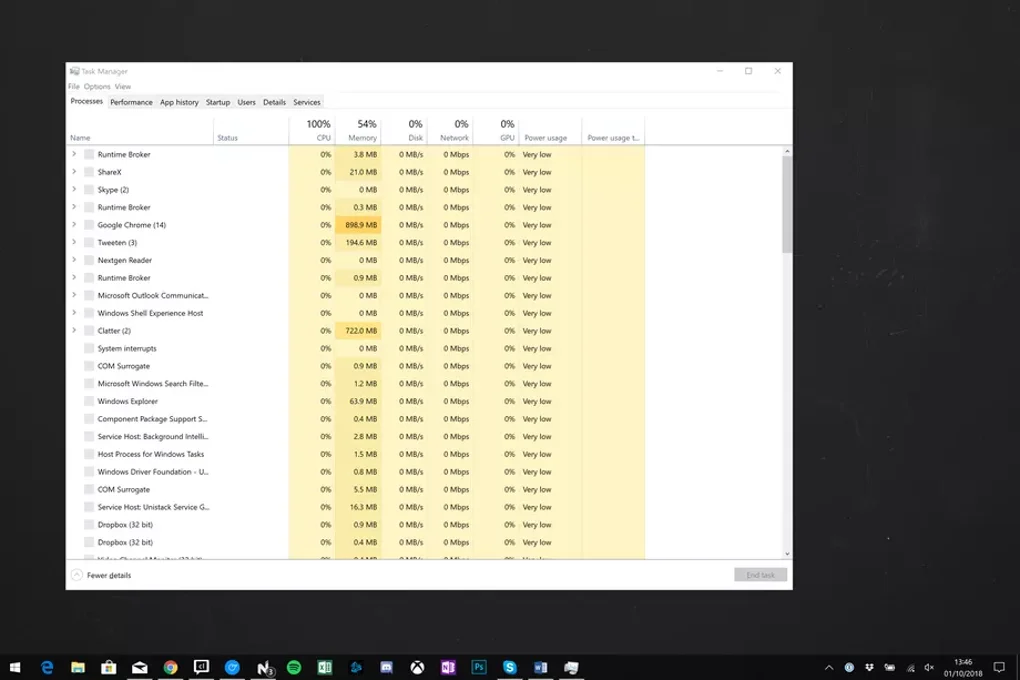Image resolution: width=1020 pixels, height=680 pixels.
Task: Open the network tray icon
Action: coord(910,667)
